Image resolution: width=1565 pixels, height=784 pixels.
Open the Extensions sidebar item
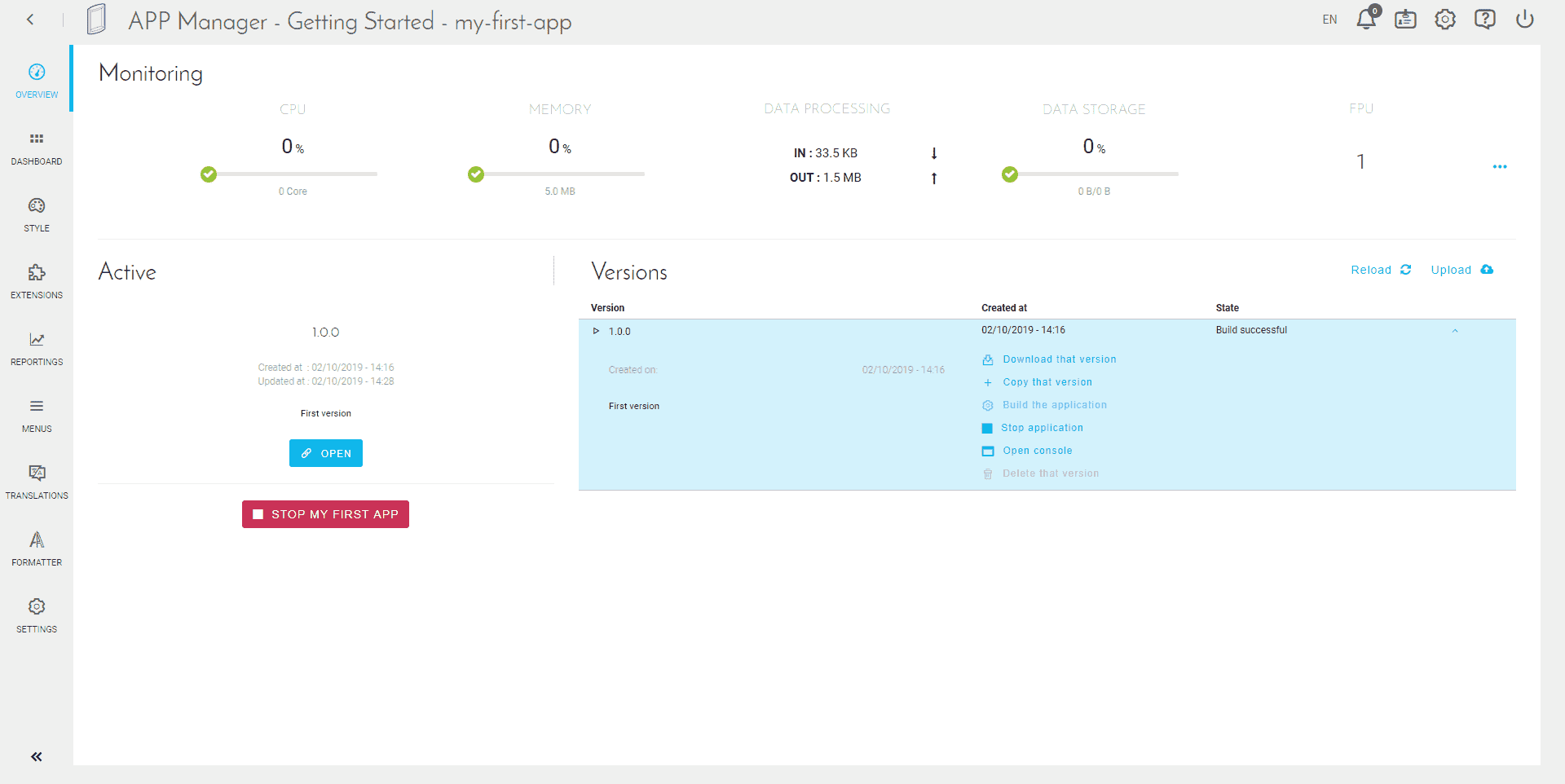click(37, 280)
